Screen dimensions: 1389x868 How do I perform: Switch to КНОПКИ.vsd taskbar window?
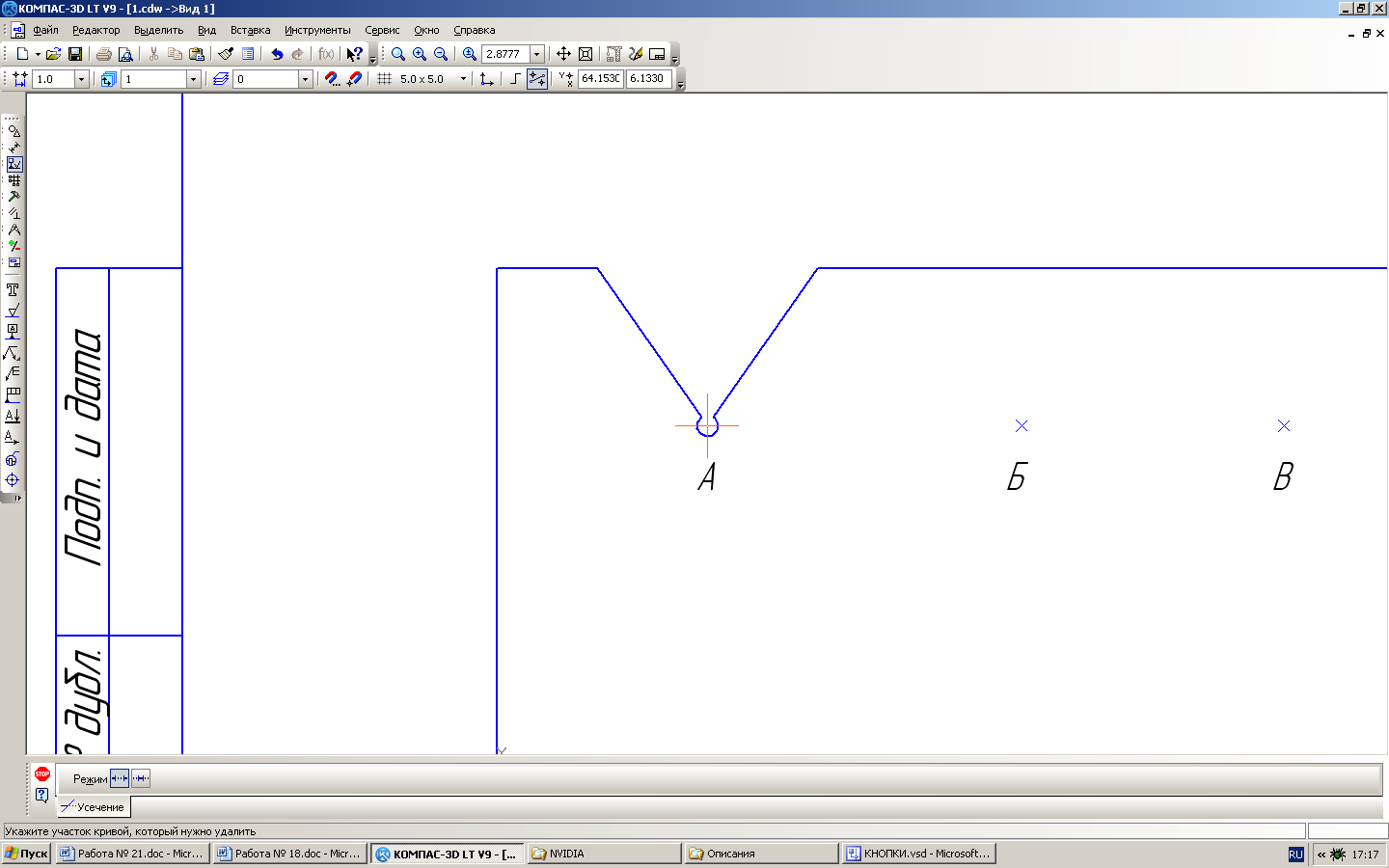point(919,854)
